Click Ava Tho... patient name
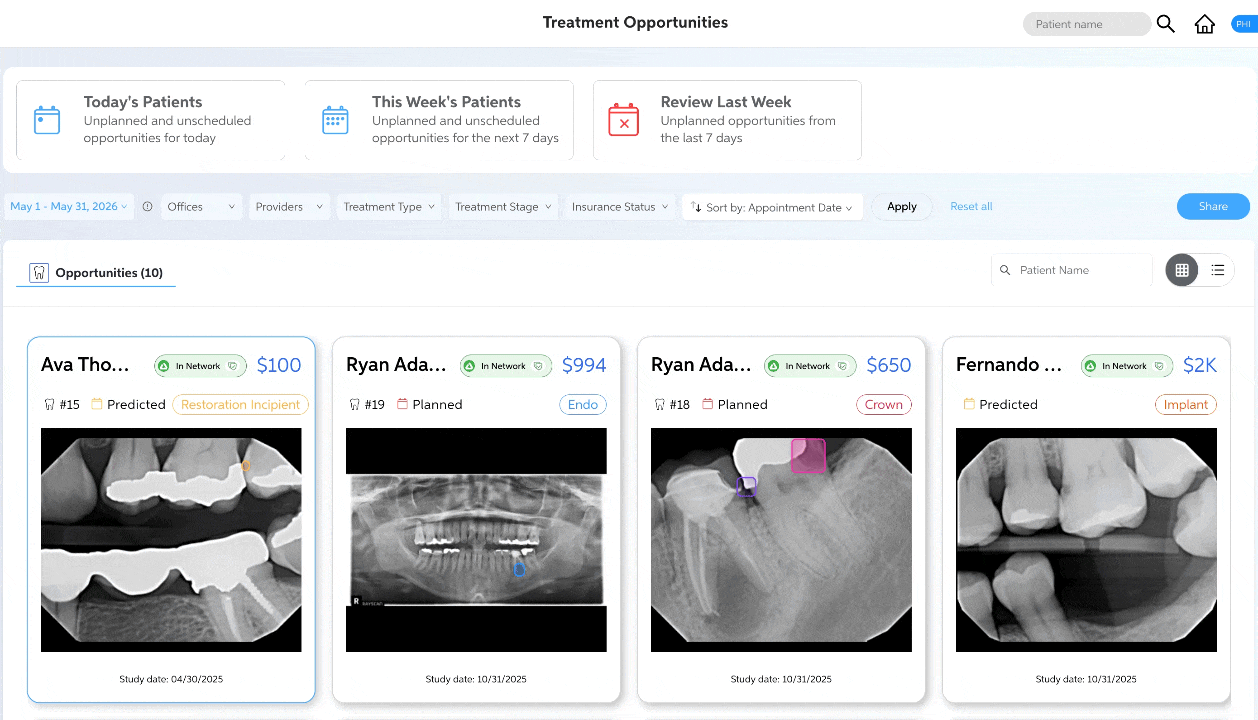The image size is (1258, 720). coord(85,365)
